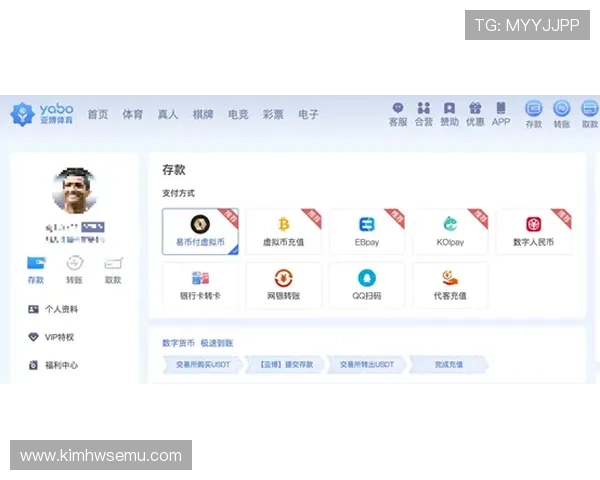Image resolution: width=600 pixels, height=480 pixels.
Task: Click the header 取款 round icon
Action: (590, 108)
